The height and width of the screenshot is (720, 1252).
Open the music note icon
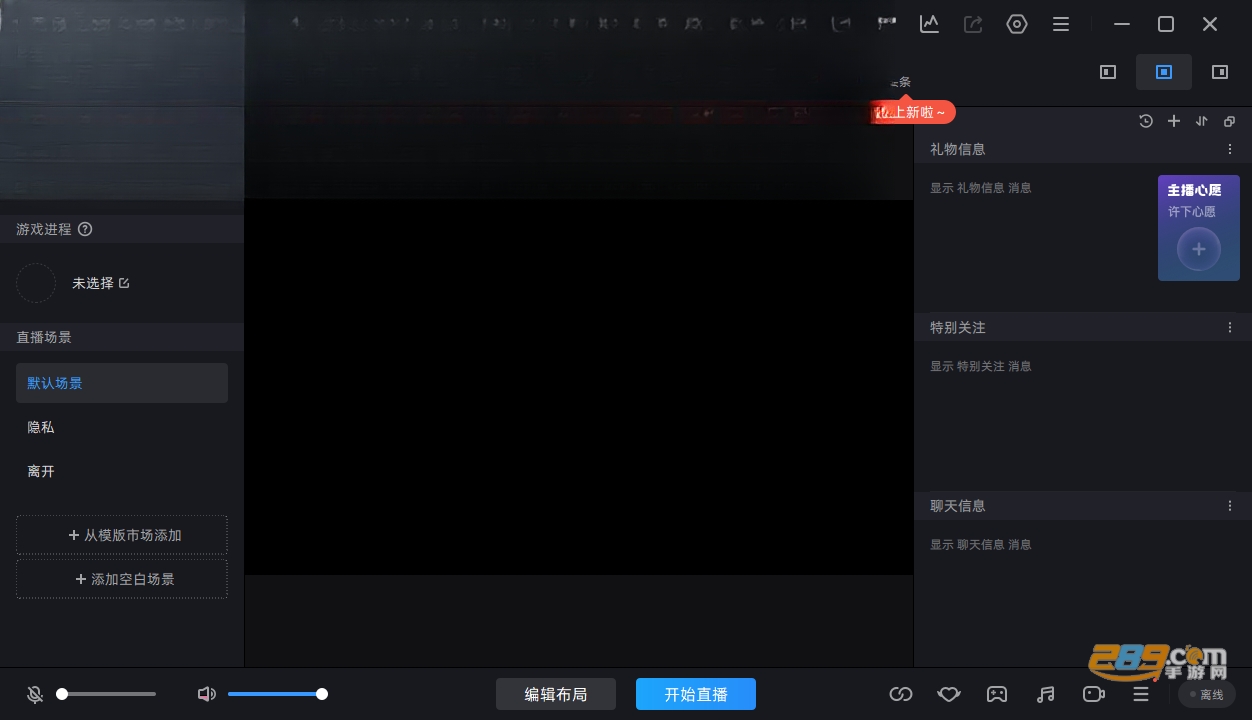coord(1045,694)
